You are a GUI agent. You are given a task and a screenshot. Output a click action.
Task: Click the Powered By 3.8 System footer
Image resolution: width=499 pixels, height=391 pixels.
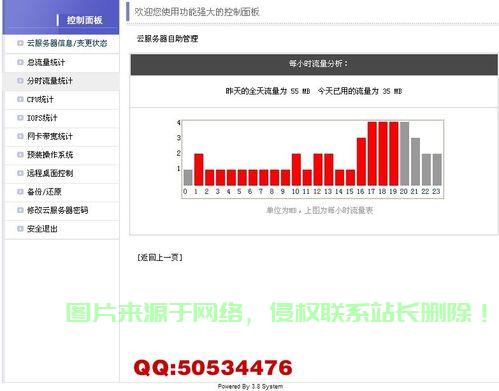tap(250, 386)
